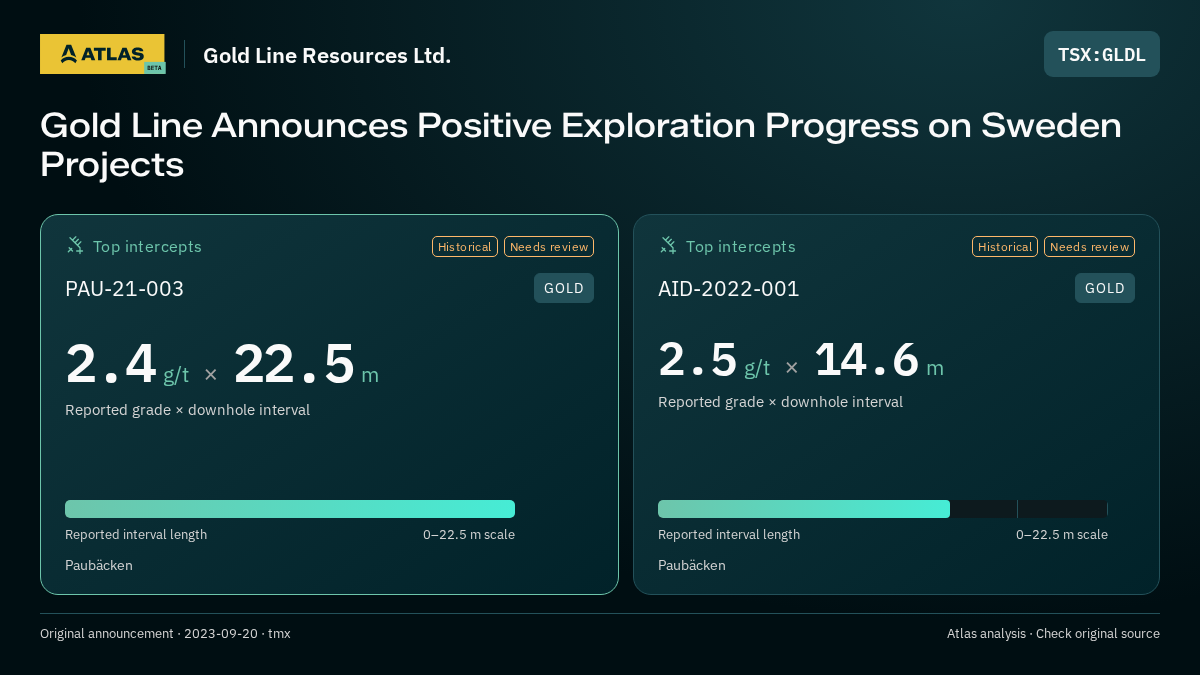The image size is (1200, 675).
Task: Click the Needs review tag on the PAU-21-003 card
Action: 549,246
